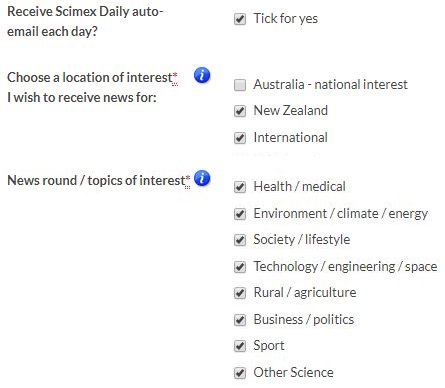Click info icon beside location of interest
445x388 pixels.
(202, 75)
